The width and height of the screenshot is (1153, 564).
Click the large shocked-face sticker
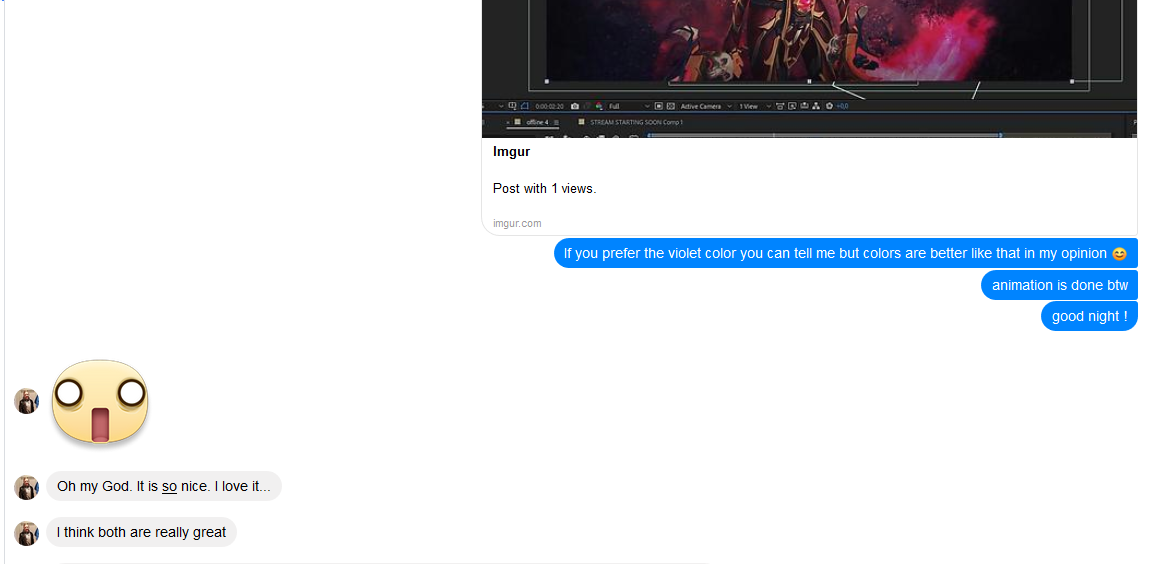click(100, 402)
